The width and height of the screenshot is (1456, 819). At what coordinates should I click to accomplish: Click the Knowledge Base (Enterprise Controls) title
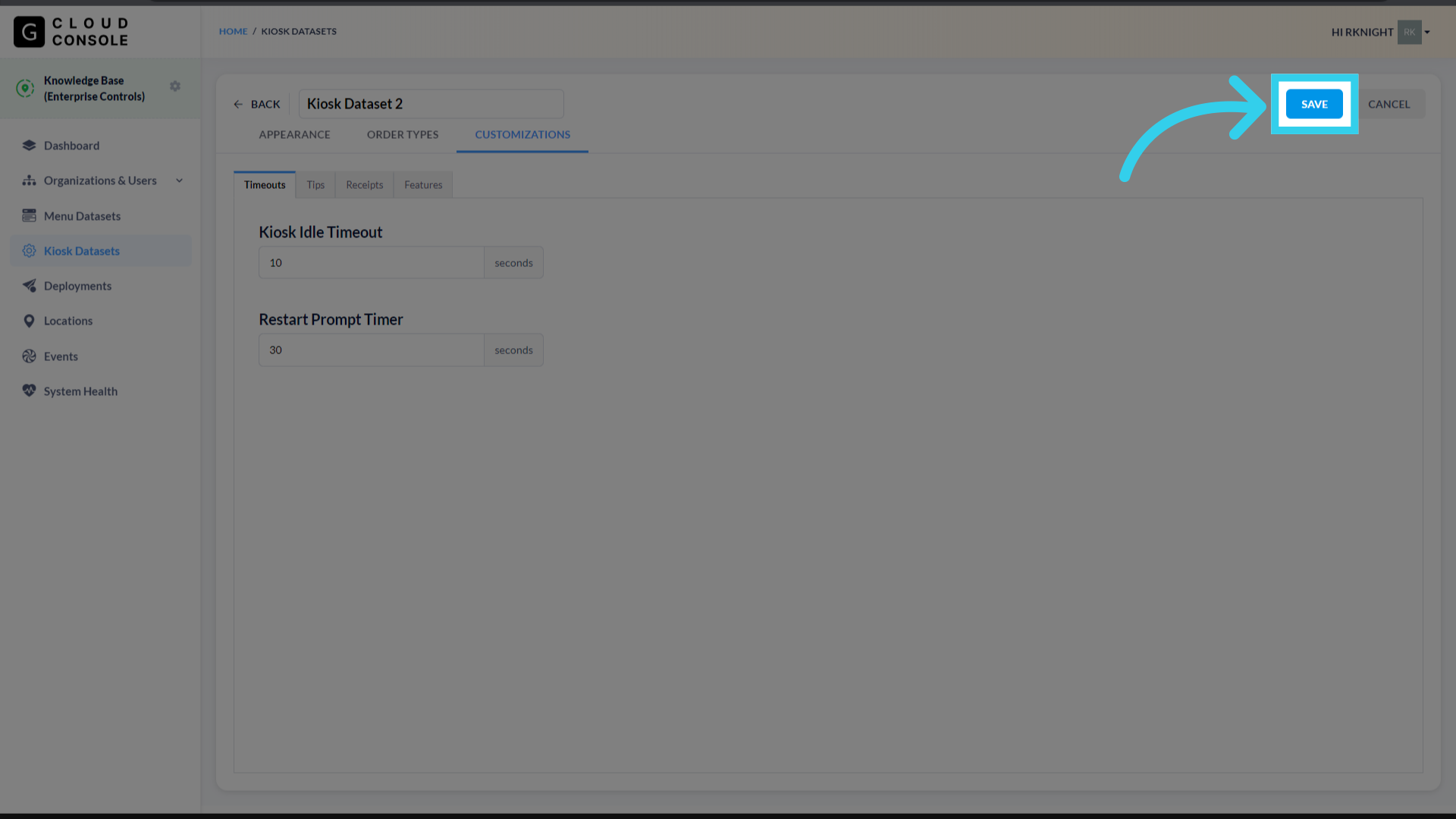[94, 89]
